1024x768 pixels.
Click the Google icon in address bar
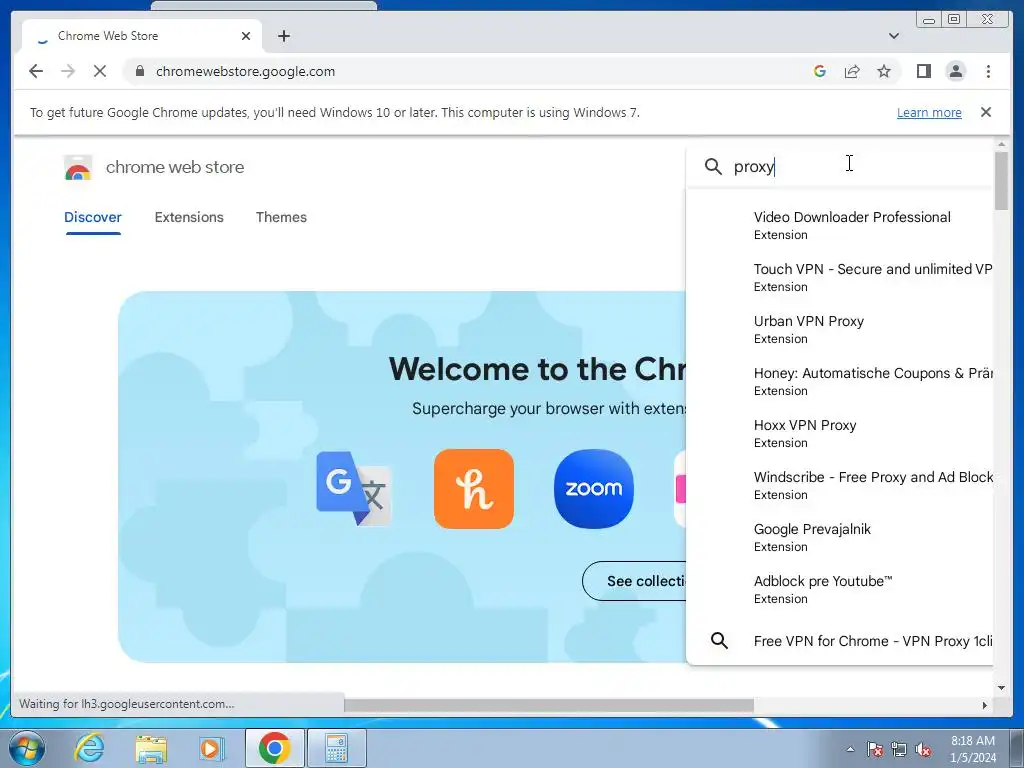tap(820, 71)
